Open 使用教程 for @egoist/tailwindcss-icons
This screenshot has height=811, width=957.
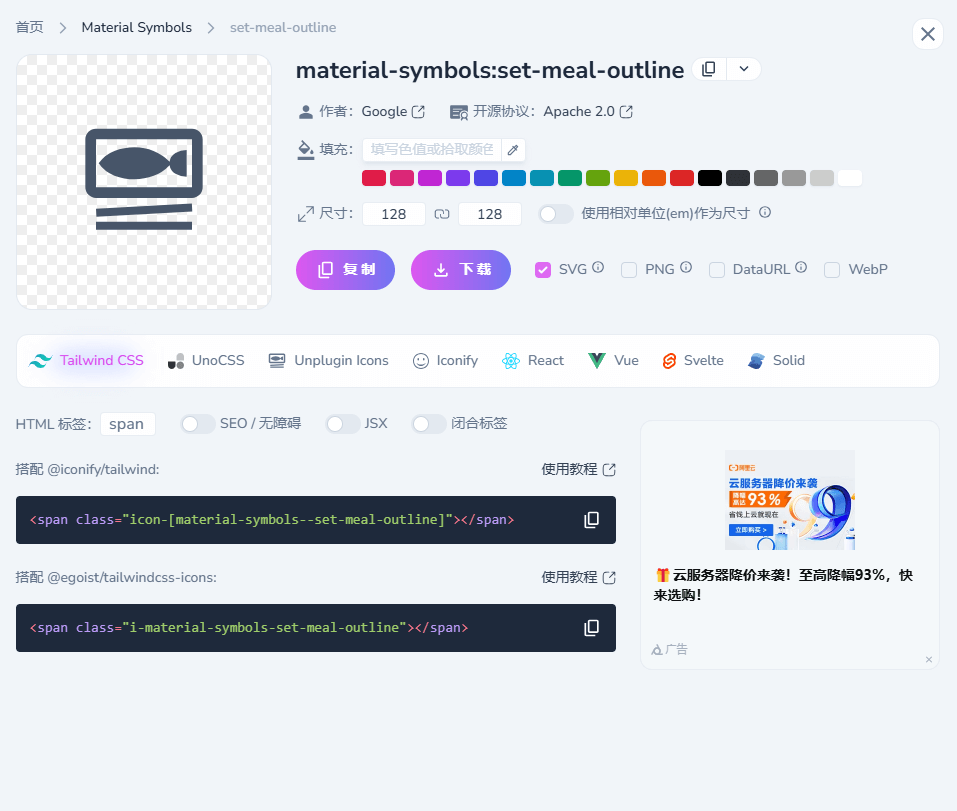(x=579, y=577)
